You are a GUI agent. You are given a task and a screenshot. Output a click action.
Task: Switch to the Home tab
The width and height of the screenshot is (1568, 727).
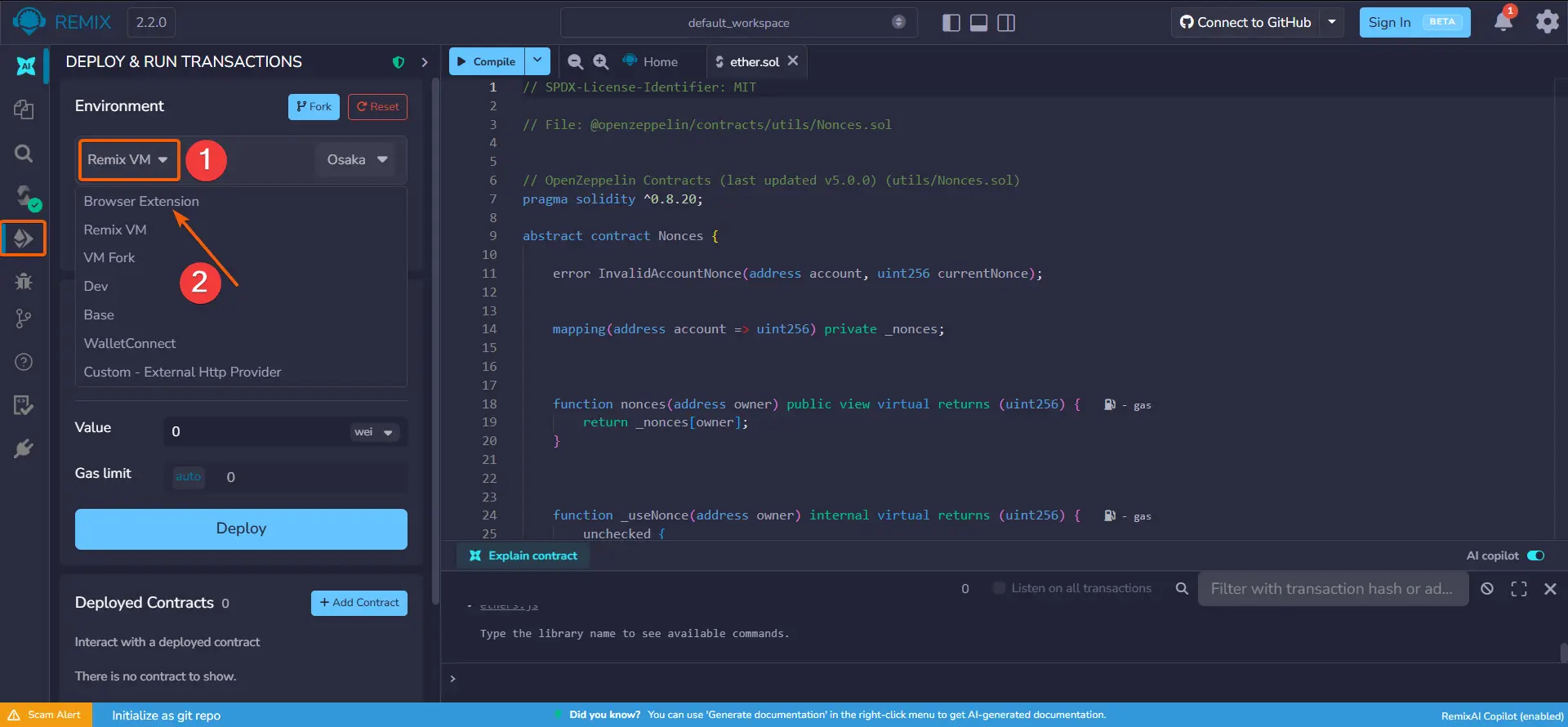tap(651, 61)
